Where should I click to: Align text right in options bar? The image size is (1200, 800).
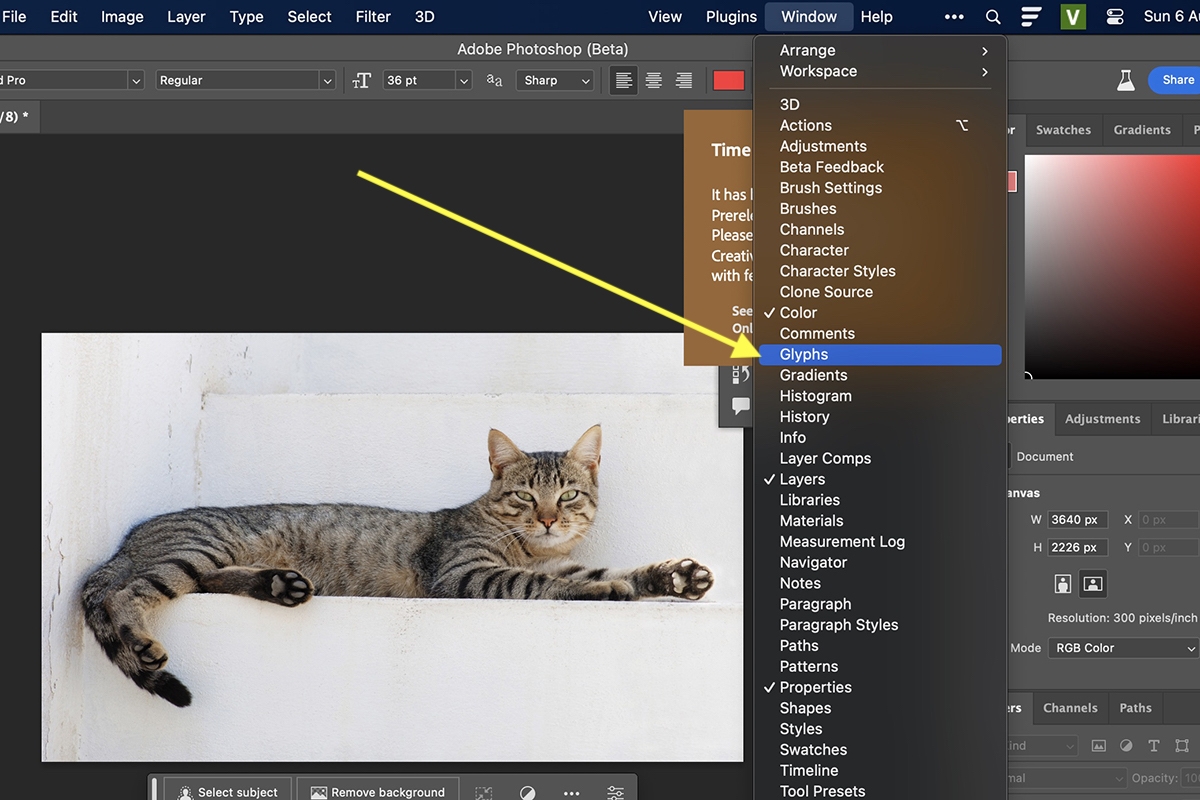[684, 80]
